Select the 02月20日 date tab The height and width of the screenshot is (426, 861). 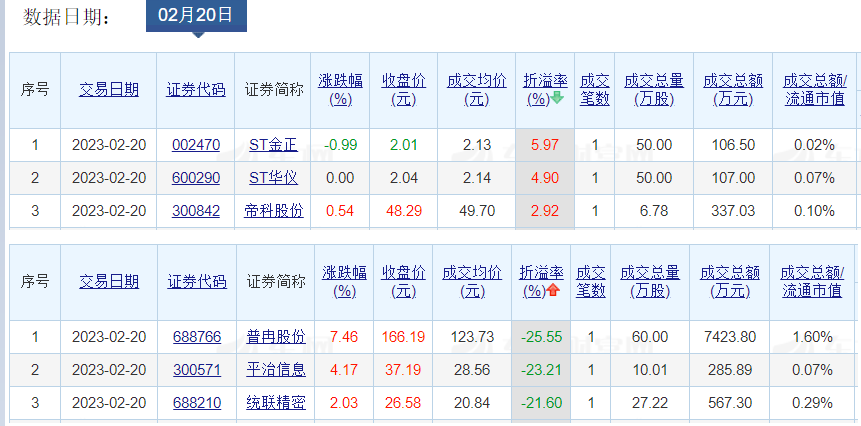196,15
